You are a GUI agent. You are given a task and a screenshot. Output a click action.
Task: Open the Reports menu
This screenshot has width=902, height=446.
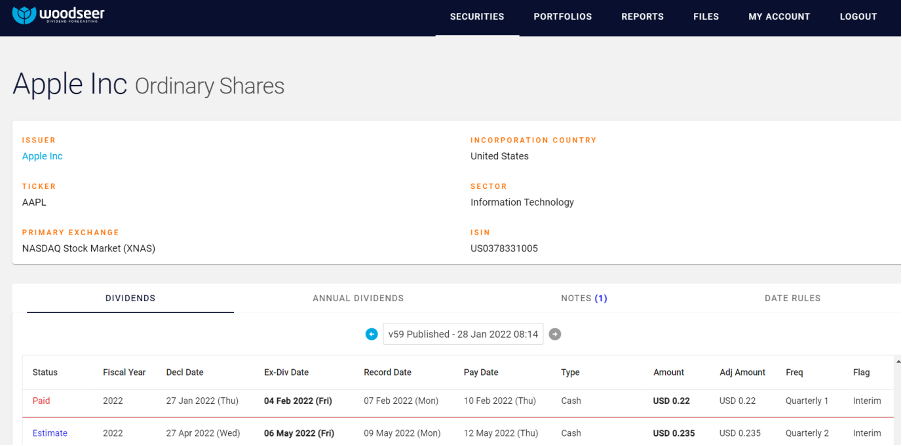point(643,17)
